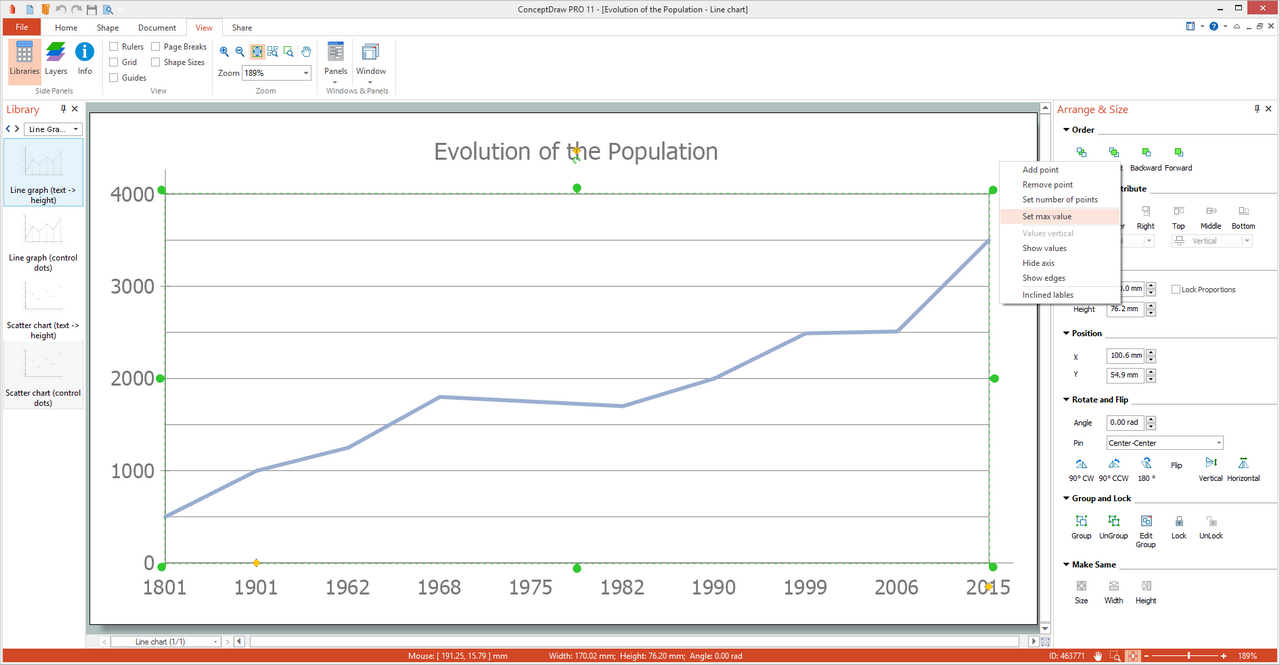Collapse the Position section
Image resolution: width=1280 pixels, height=665 pixels.
tap(1066, 334)
